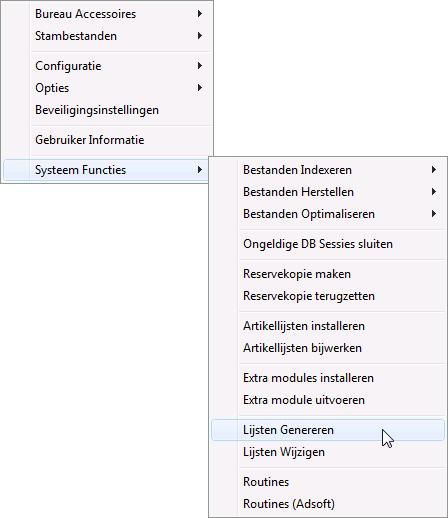
Task: Open the Bureau Accessoires submenu
Action: 107,14
